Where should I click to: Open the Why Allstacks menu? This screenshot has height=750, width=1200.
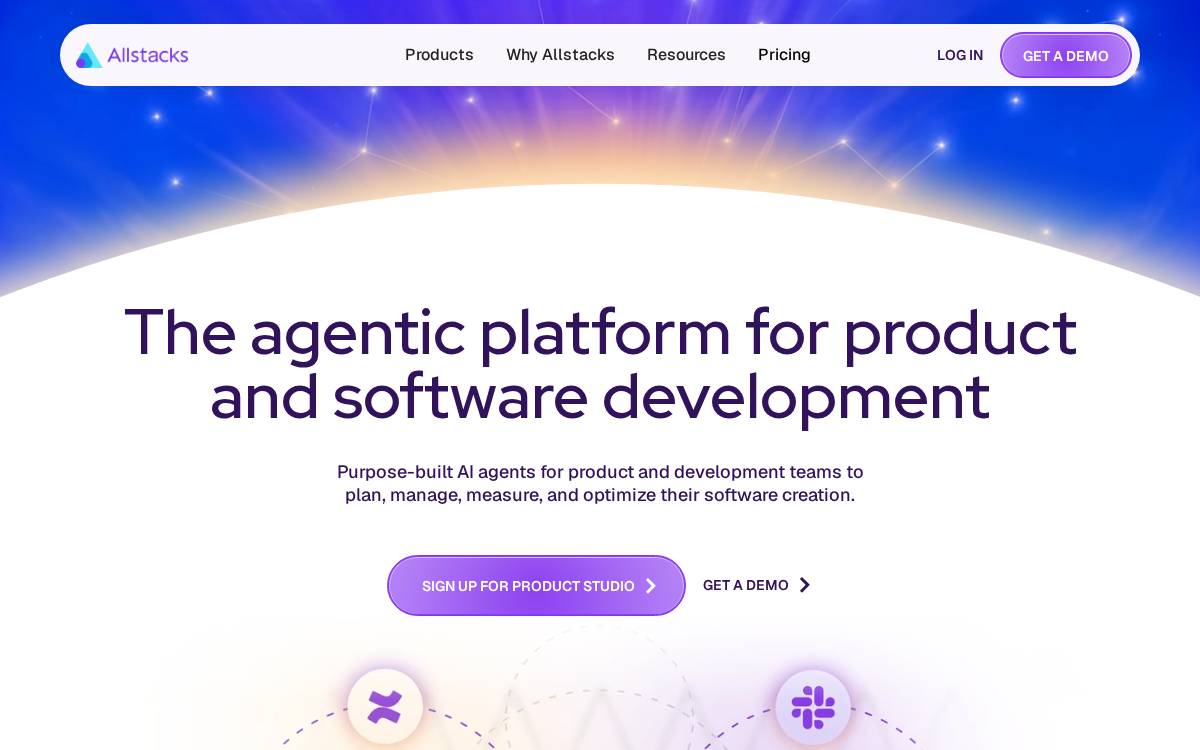pyautogui.click(x=560, y=55)
